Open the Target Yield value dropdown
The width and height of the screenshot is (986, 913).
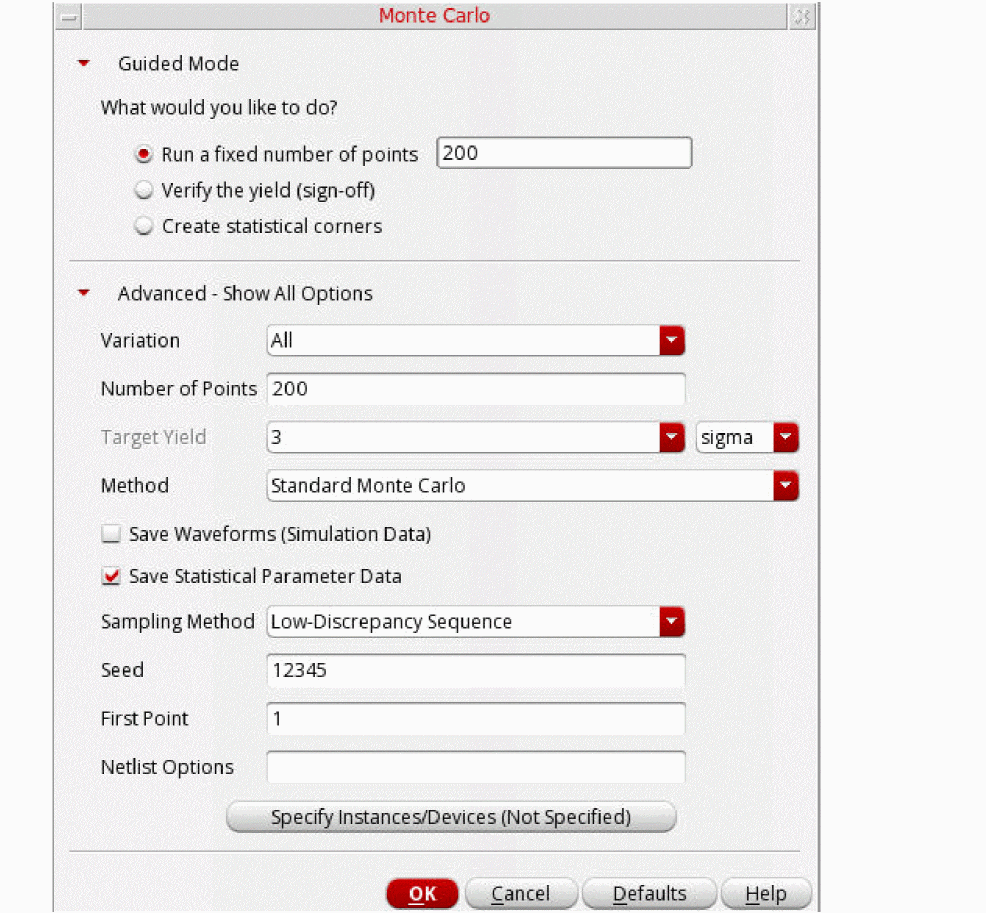coord(672,438)
